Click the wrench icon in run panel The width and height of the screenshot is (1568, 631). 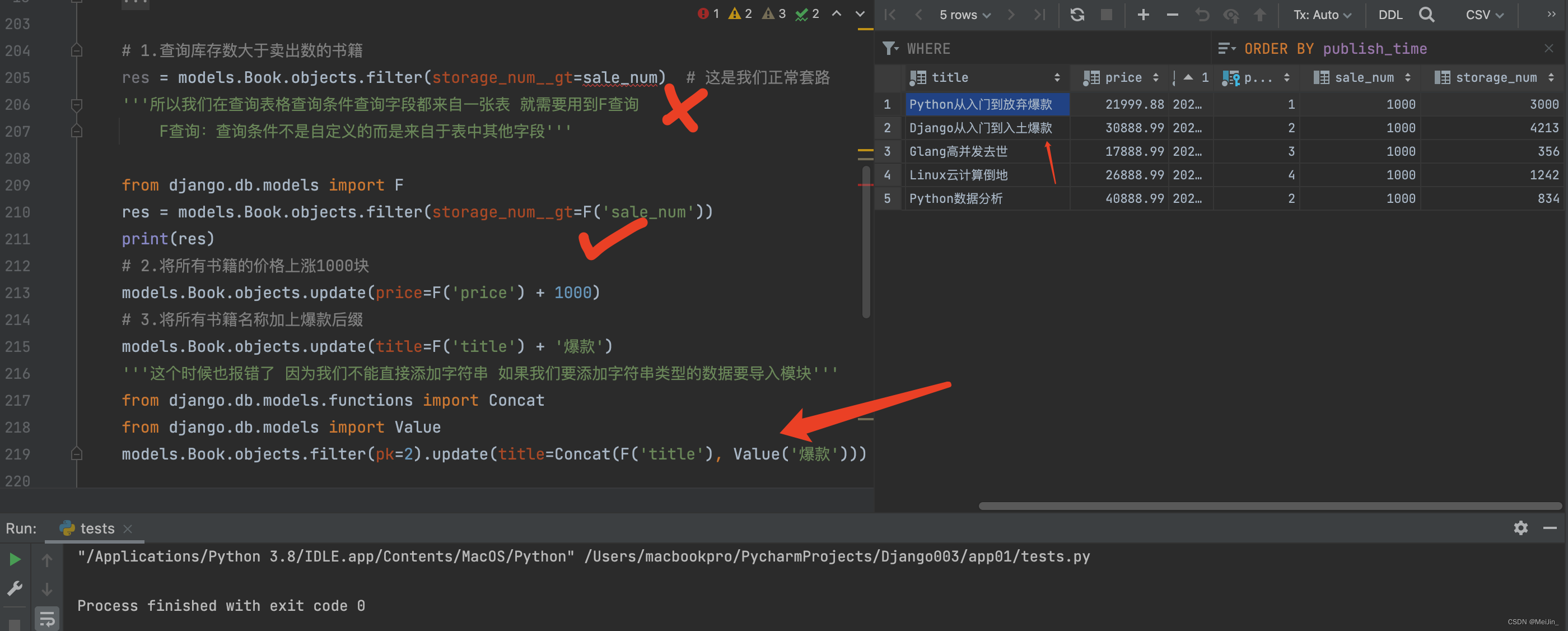(x=15, y=588)
